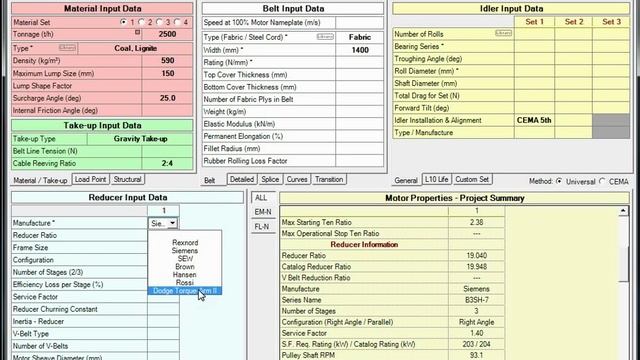This screenshot has height=360, width=640.
Task: Click the 203 / 204 rating value
Action: point(476,344)
